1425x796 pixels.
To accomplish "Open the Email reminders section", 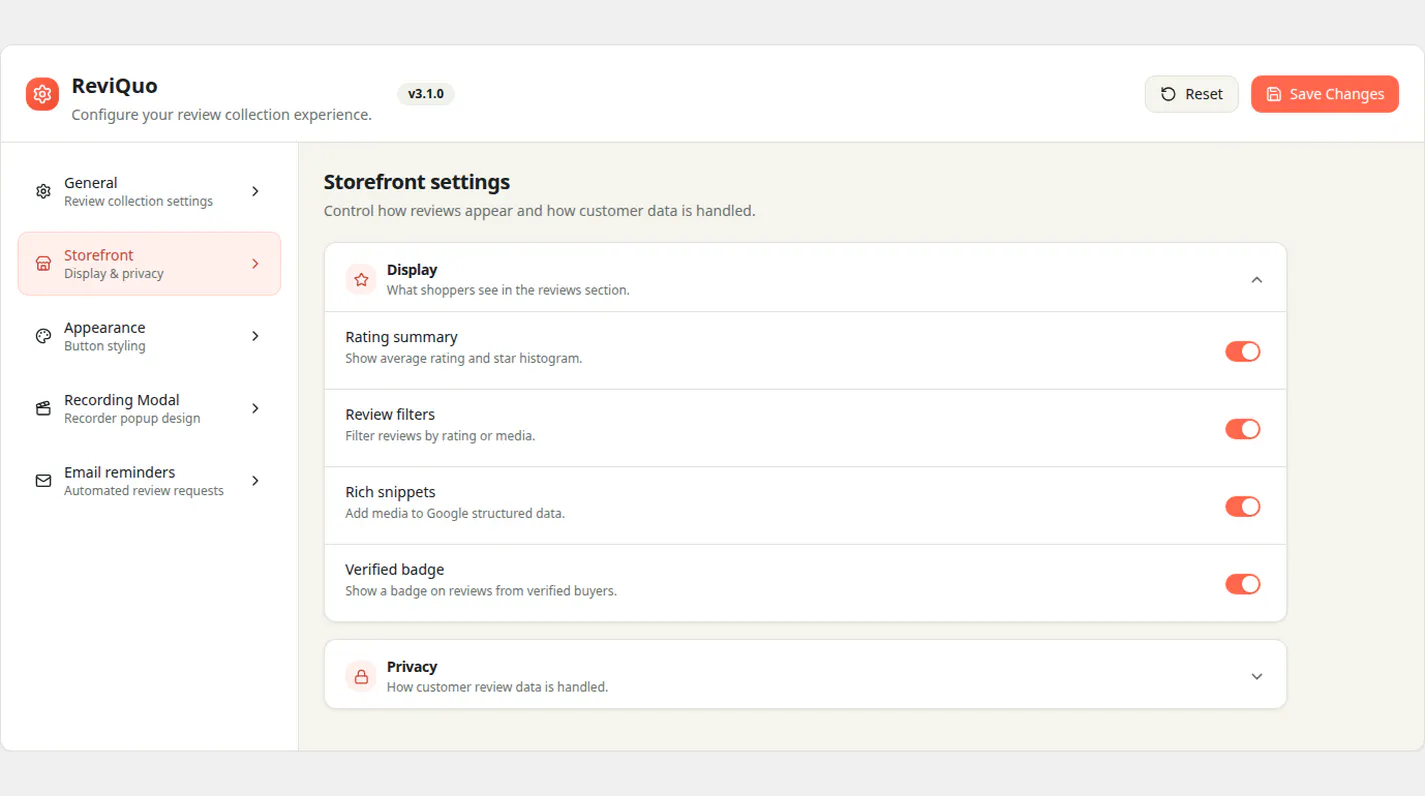I will click(149, 481).
